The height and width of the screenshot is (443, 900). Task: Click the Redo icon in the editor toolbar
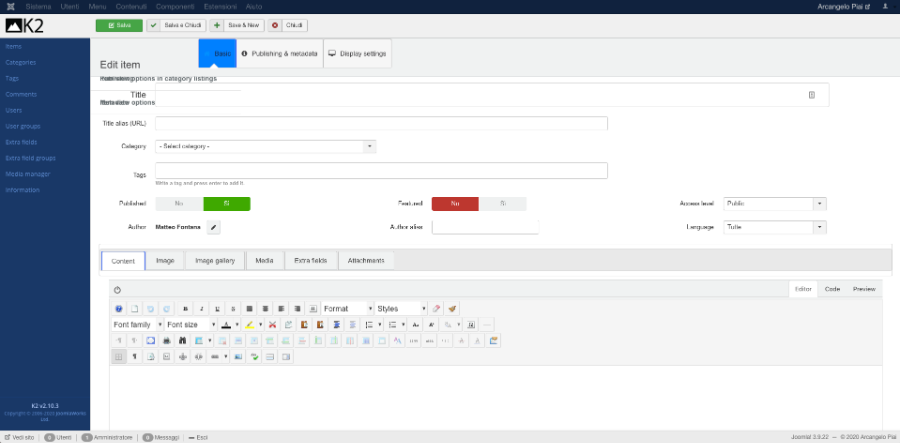(x=166, y=308)
